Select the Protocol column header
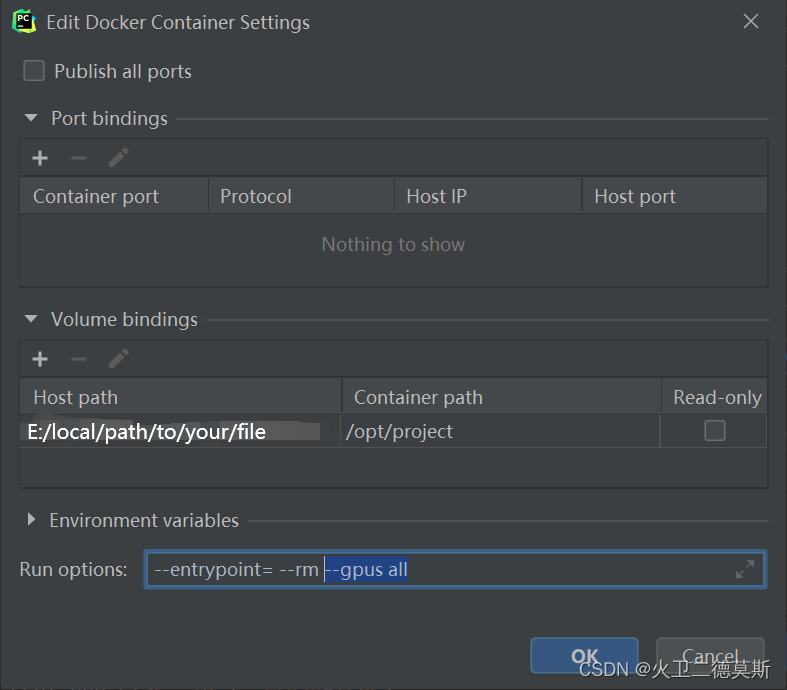Screen dimensions: 787x690 pos(302,196)
